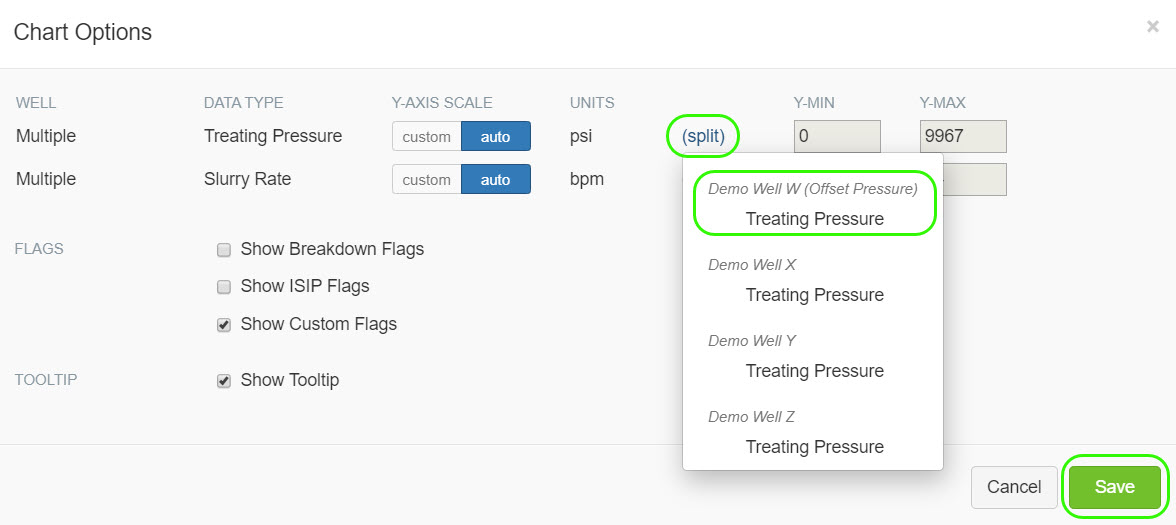1176x525 pixels.
Task: Click the Slurry Rate Y-MAX field
Action: point(975,180)
